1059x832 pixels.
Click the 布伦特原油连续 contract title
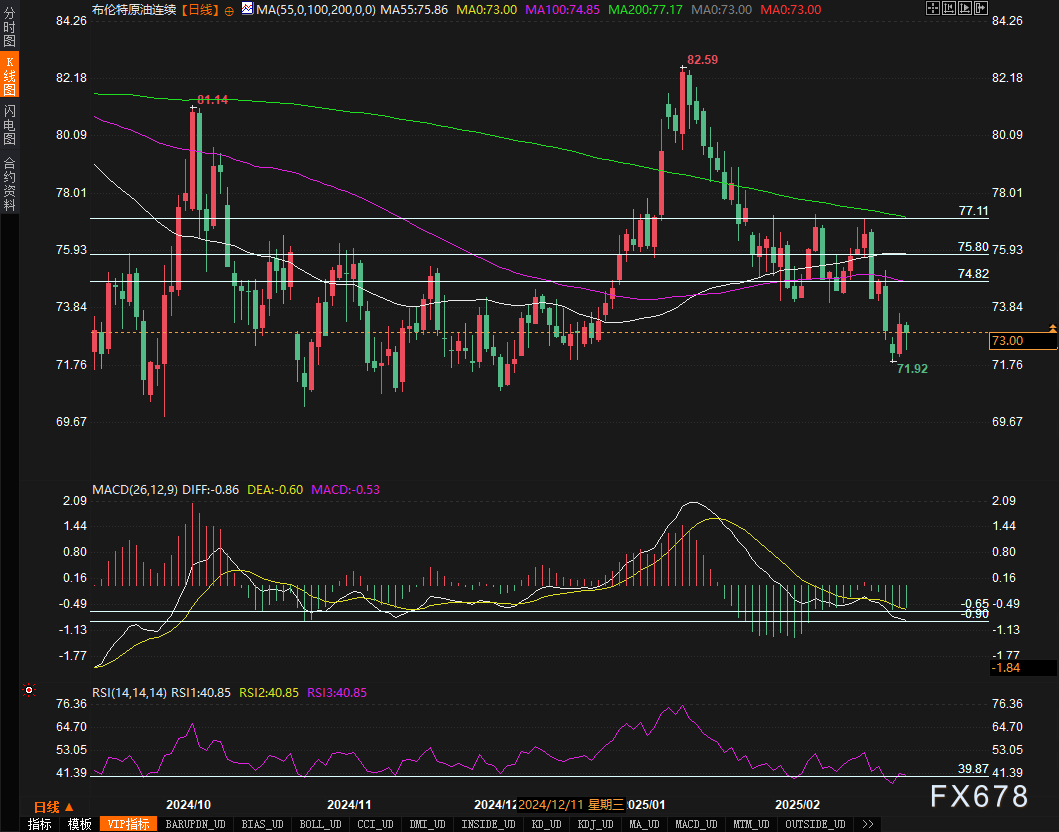pyautogui.click(x=134, y=9)
